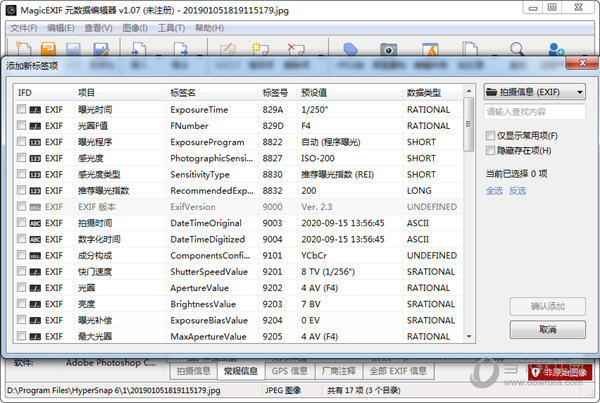The height and width of the screenshot is (403, 600).
Task: Click the 123 icon in ExposureProgram row
Action: [35, 142]
